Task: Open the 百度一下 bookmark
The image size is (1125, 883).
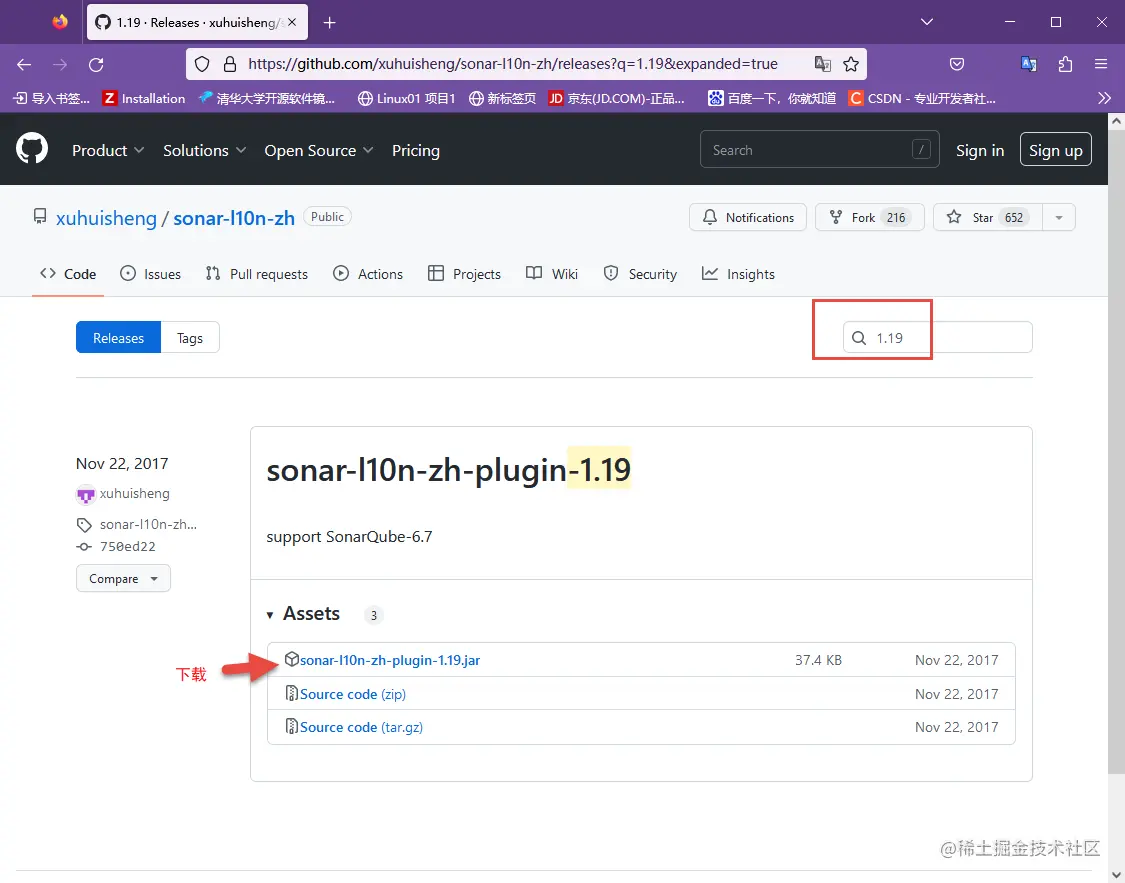Action: click(x=772, y=98)
